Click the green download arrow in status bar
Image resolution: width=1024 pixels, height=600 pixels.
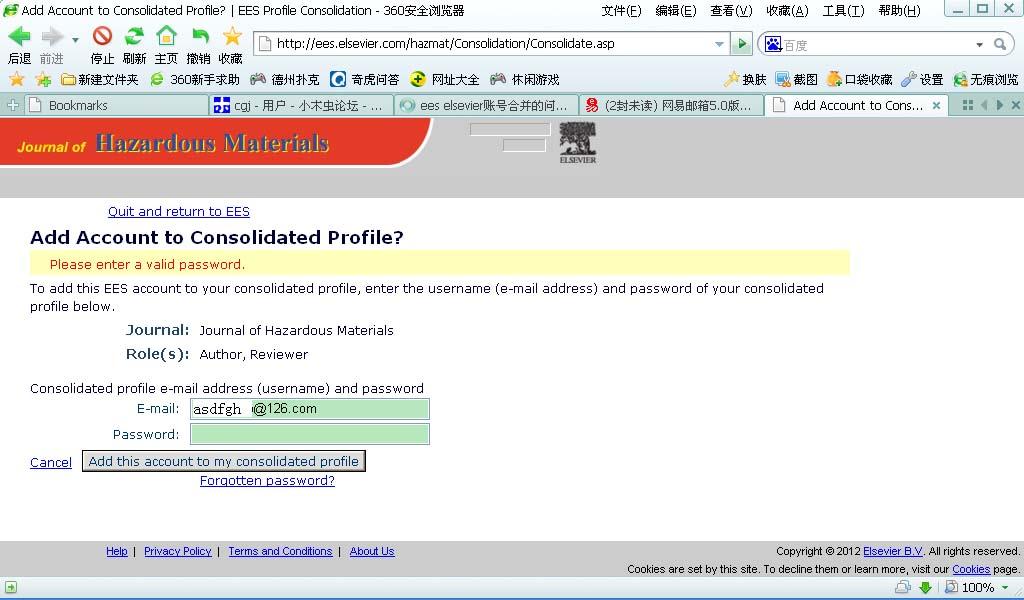pyautogui.click(x=925, y=588)
